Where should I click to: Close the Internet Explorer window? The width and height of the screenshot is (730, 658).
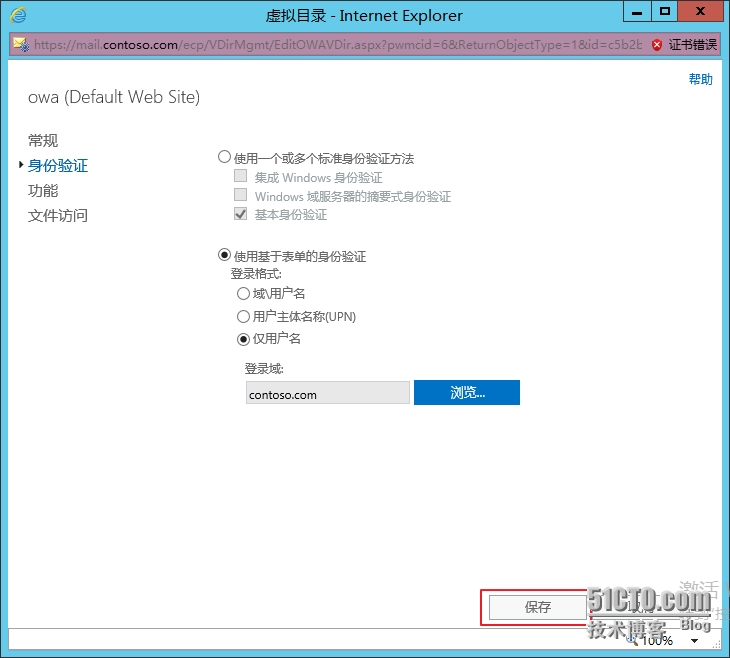pyautogui.click(x=700, y=12)
